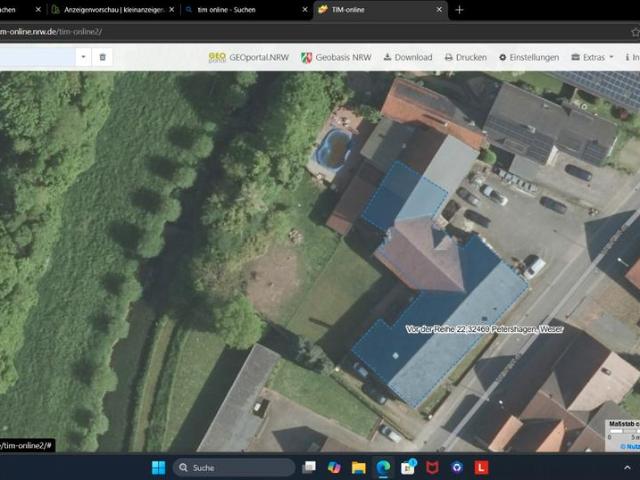Open the McAfee taskbar icon
The image size is (640, 480).
pos(432,468)
